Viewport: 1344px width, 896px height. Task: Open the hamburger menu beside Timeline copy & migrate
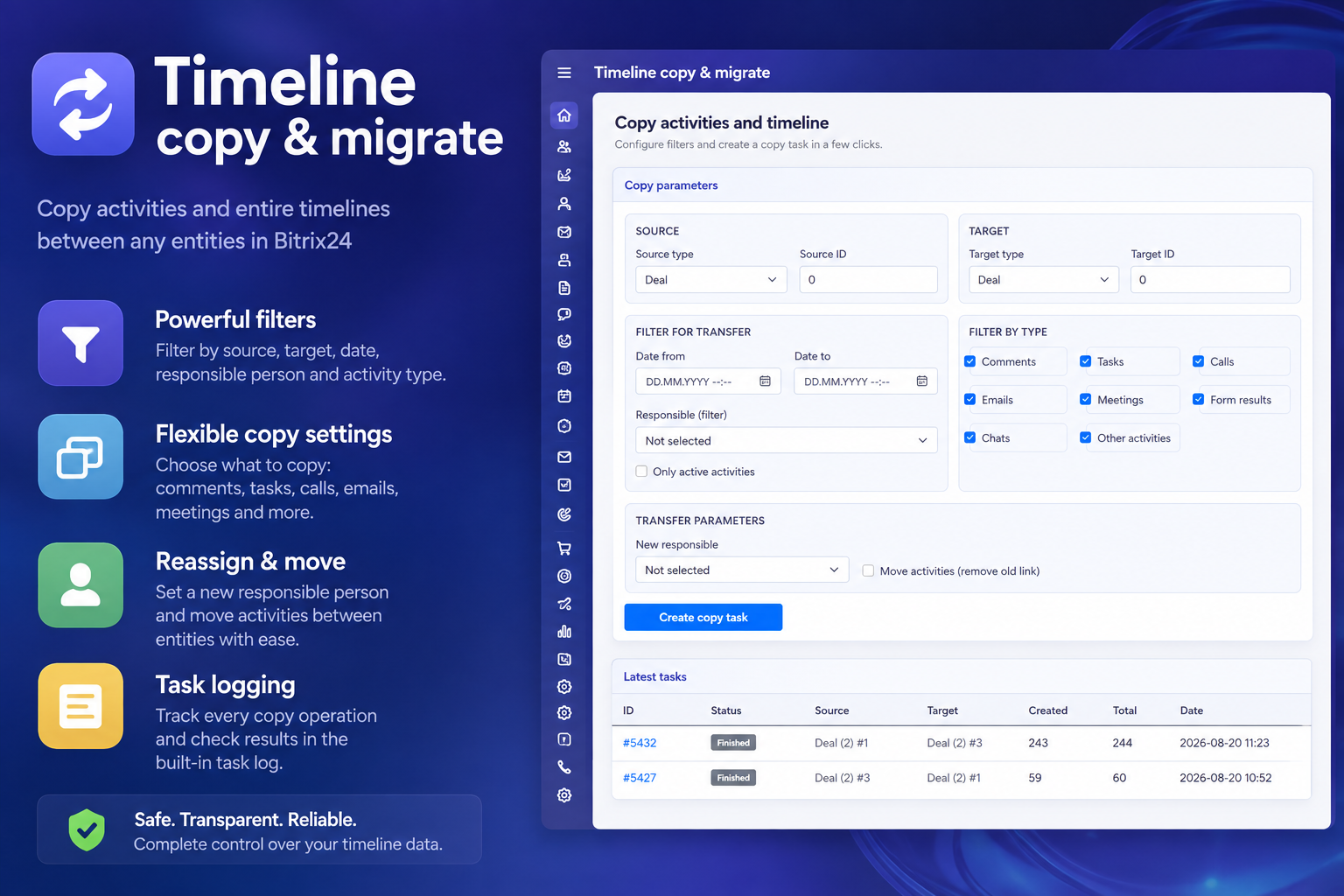pyautogui.click(x=564, y=73)
